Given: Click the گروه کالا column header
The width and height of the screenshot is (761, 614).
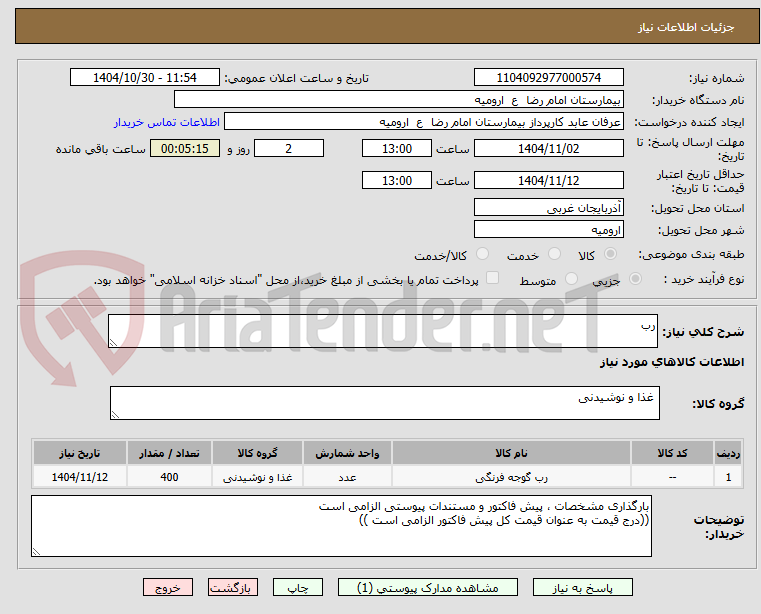Looking at the screenshot, I should point(257,453).
